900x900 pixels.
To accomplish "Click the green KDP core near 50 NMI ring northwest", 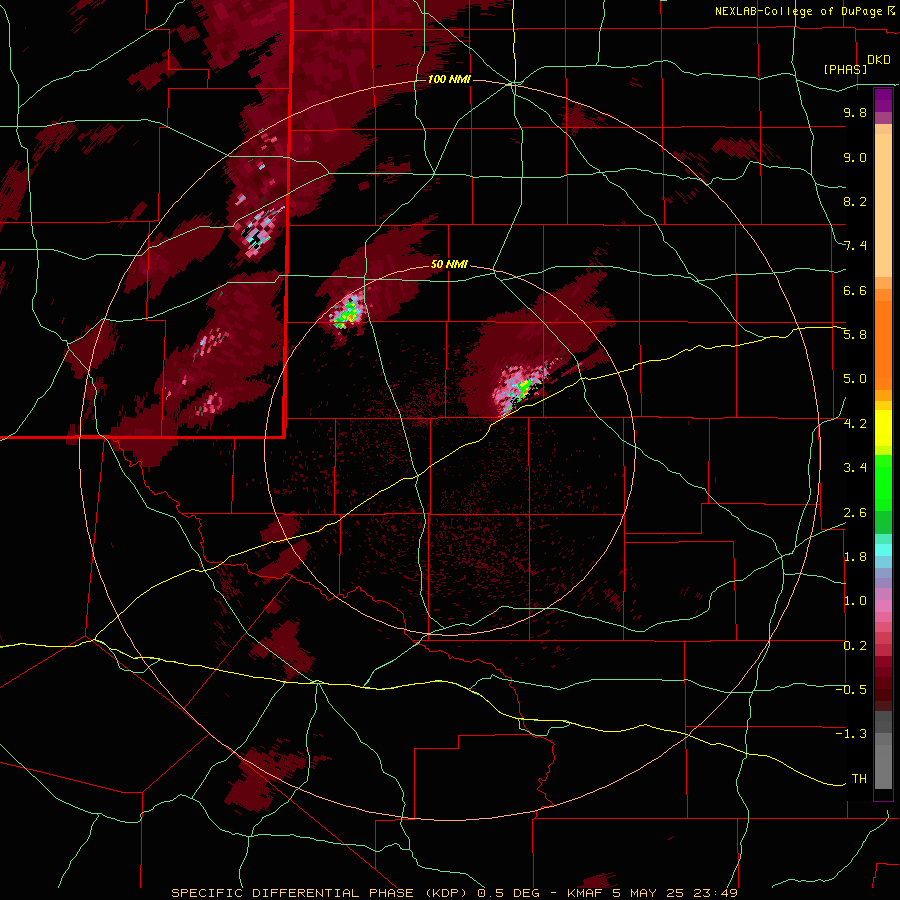I will [x=348, y=313].
